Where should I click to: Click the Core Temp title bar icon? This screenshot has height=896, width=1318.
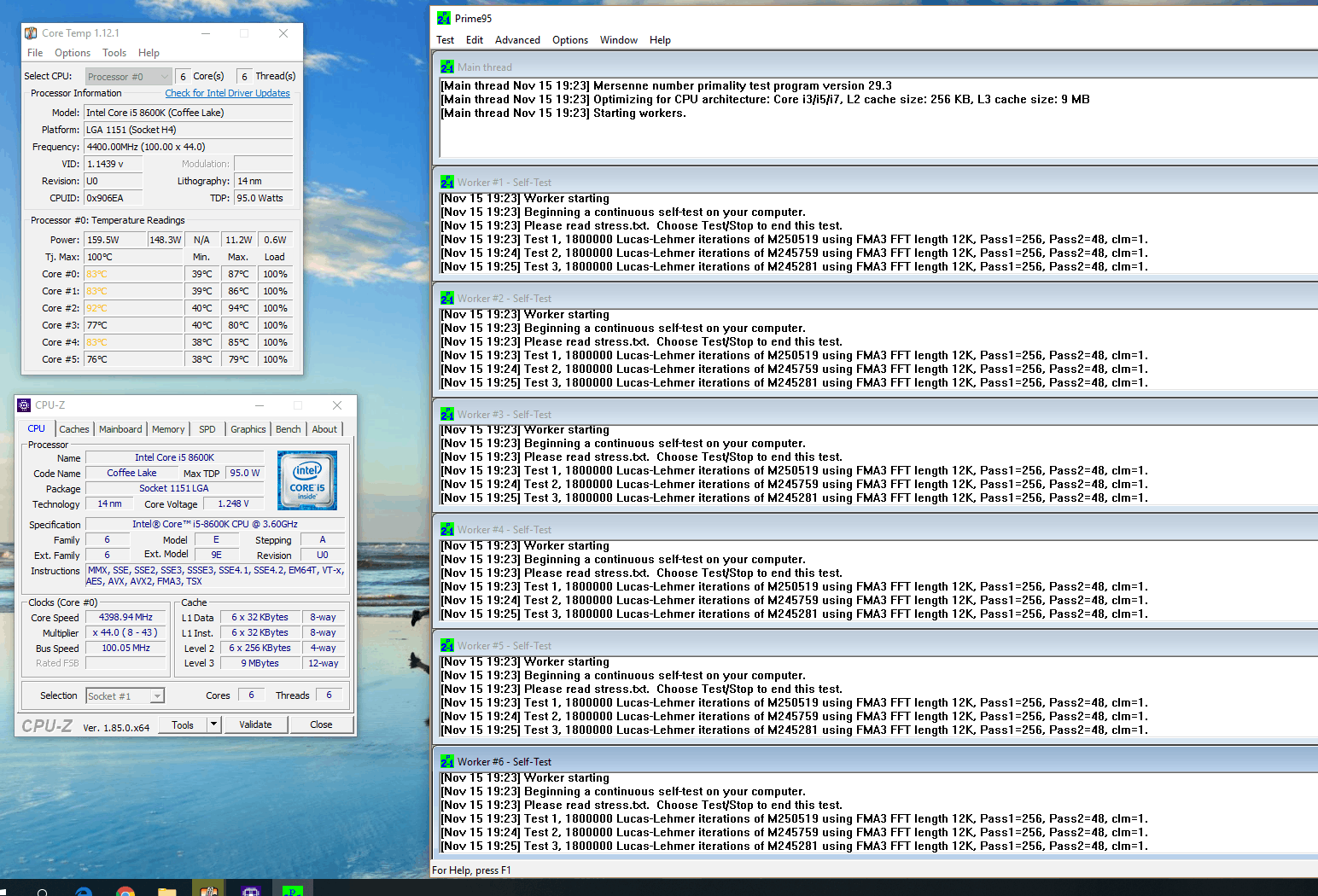tap(31, 33)
